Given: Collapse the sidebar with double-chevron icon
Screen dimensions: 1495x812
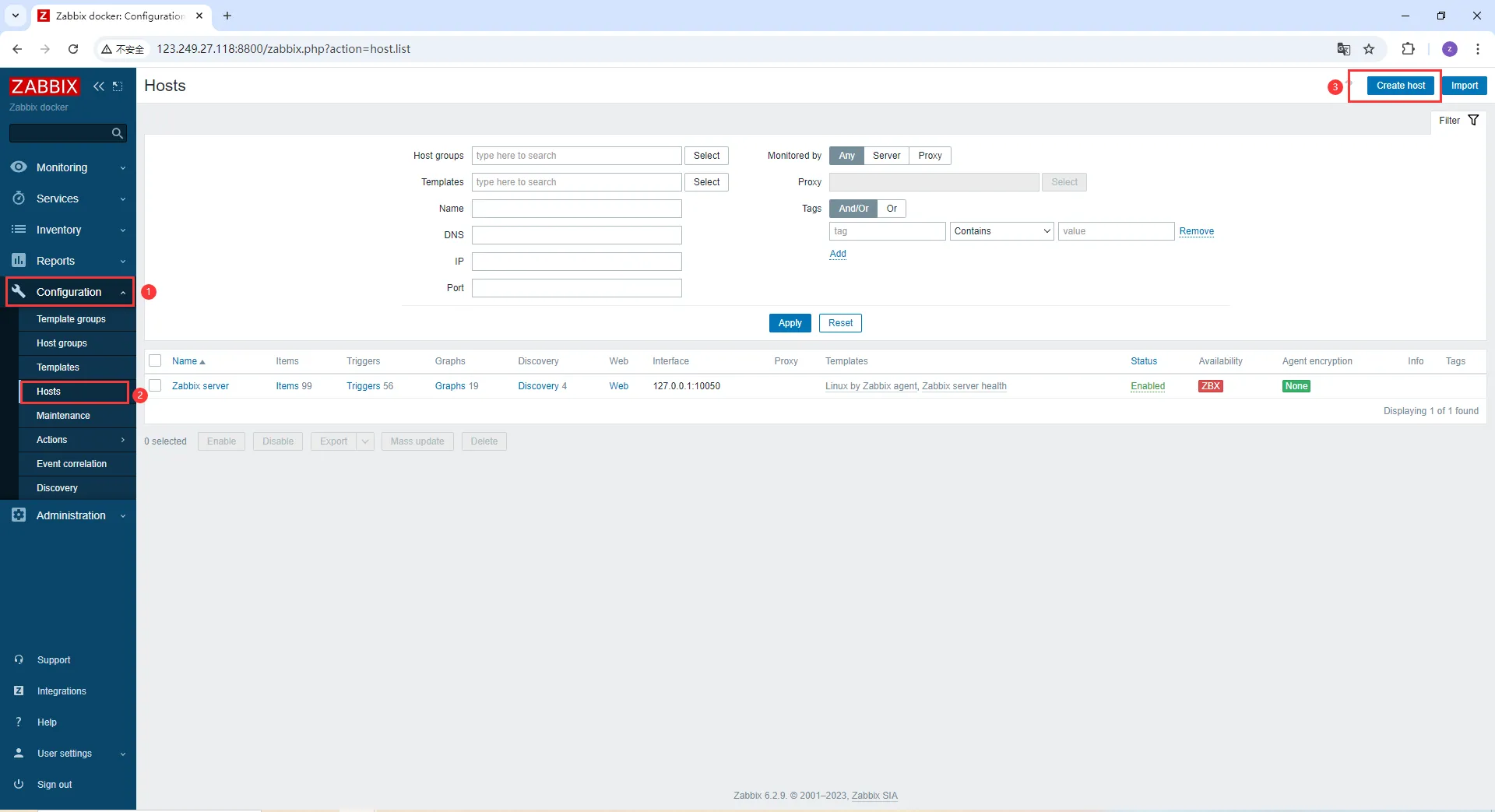Looking at the screenshot, I should coord(99,86).
